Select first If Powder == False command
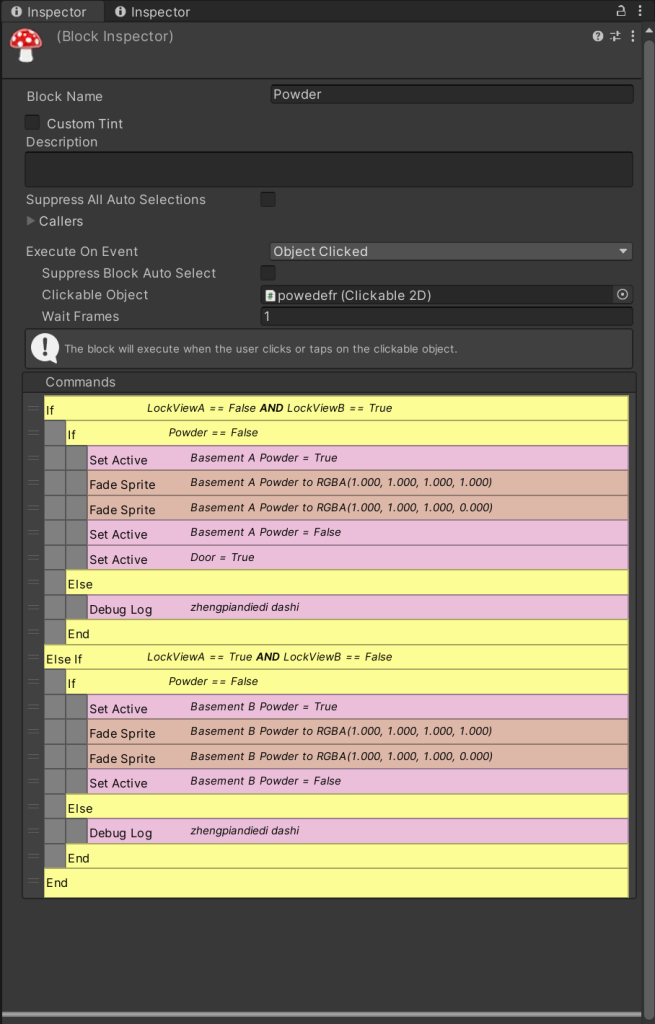The width and height of the screenshot is (655, 1024). (347, 433)
